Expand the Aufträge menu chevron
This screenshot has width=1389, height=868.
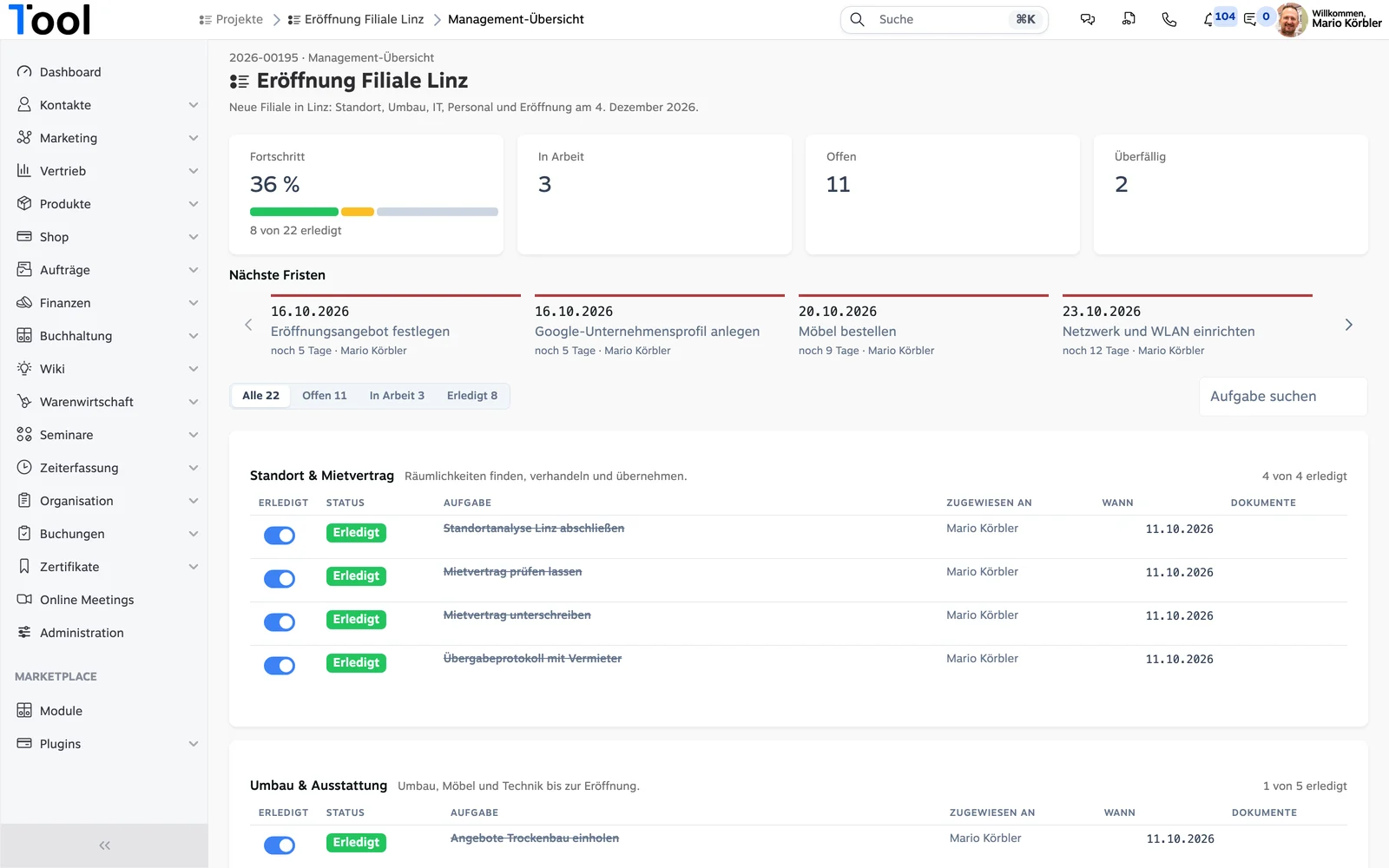[x=194, y=270]
